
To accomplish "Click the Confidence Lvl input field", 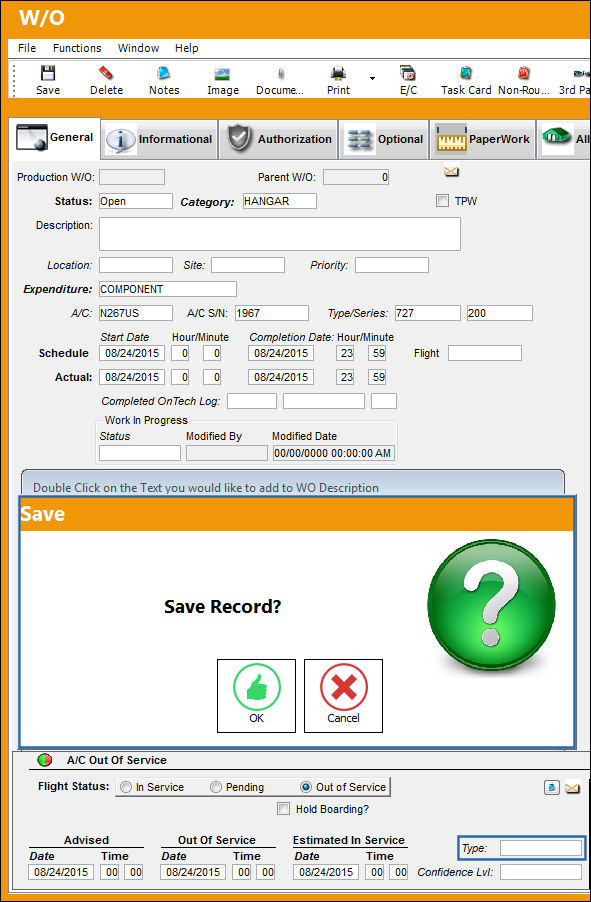I will coord(540,872).
